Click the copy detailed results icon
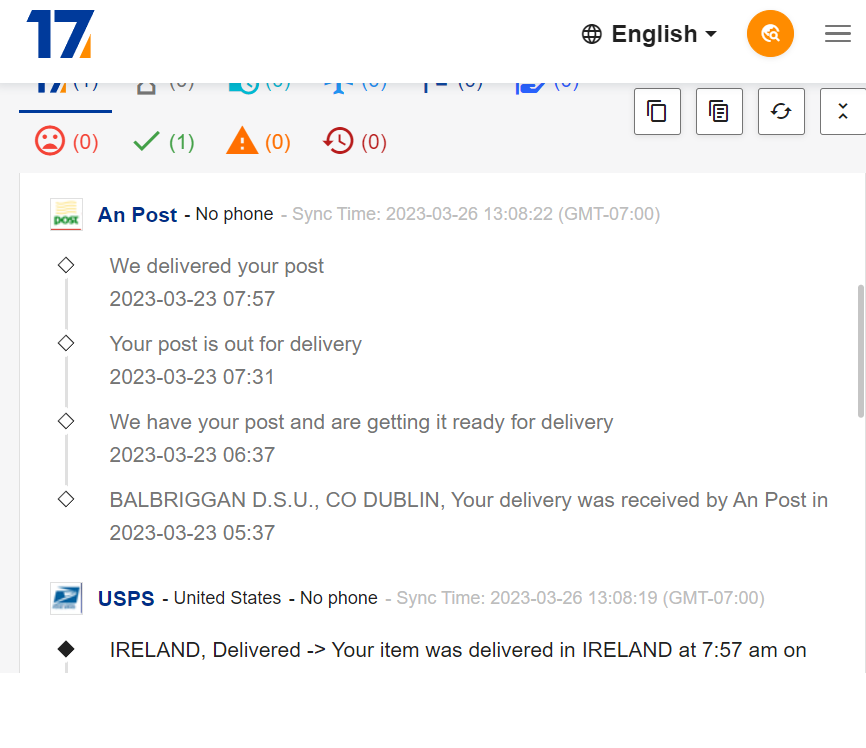866x748 pixels. pyautogui.click(x=719, y=111)
